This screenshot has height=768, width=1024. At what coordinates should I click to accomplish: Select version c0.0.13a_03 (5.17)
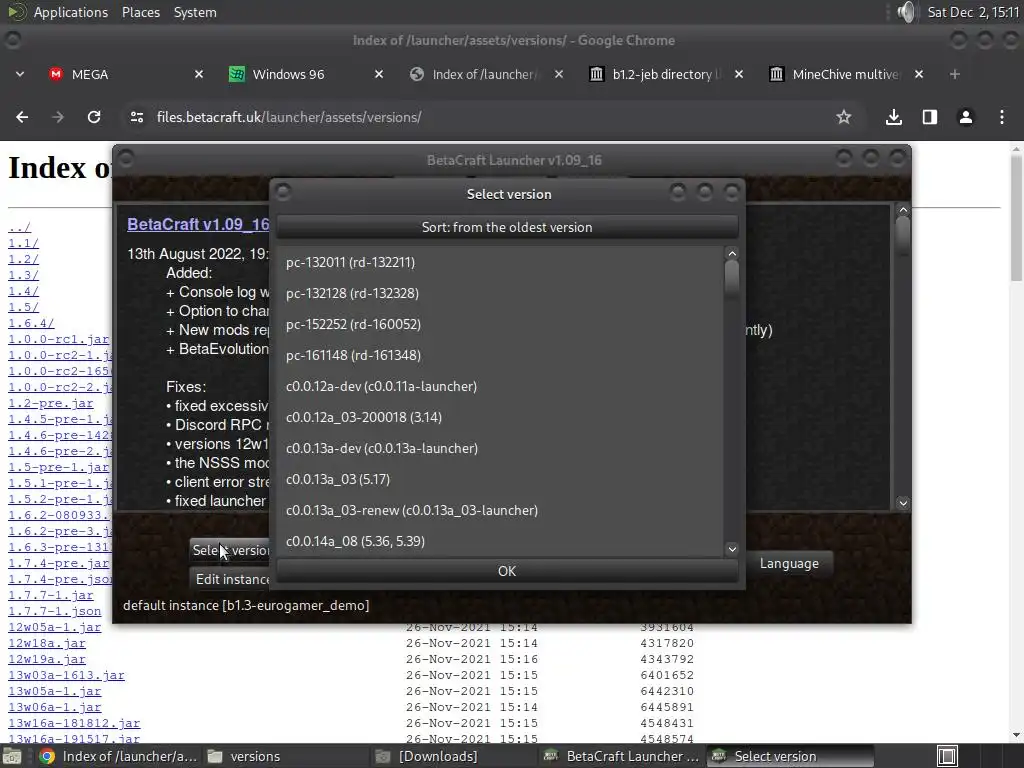click(x=501, y=479)
